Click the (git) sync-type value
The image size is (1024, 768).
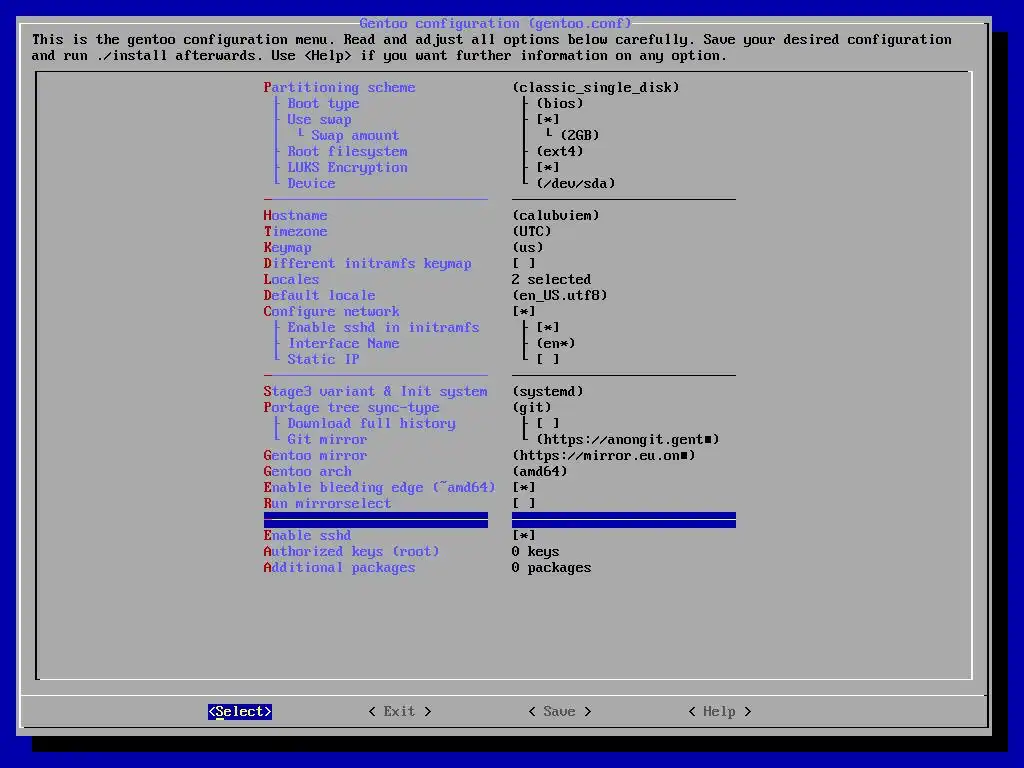tap(532, 408)
